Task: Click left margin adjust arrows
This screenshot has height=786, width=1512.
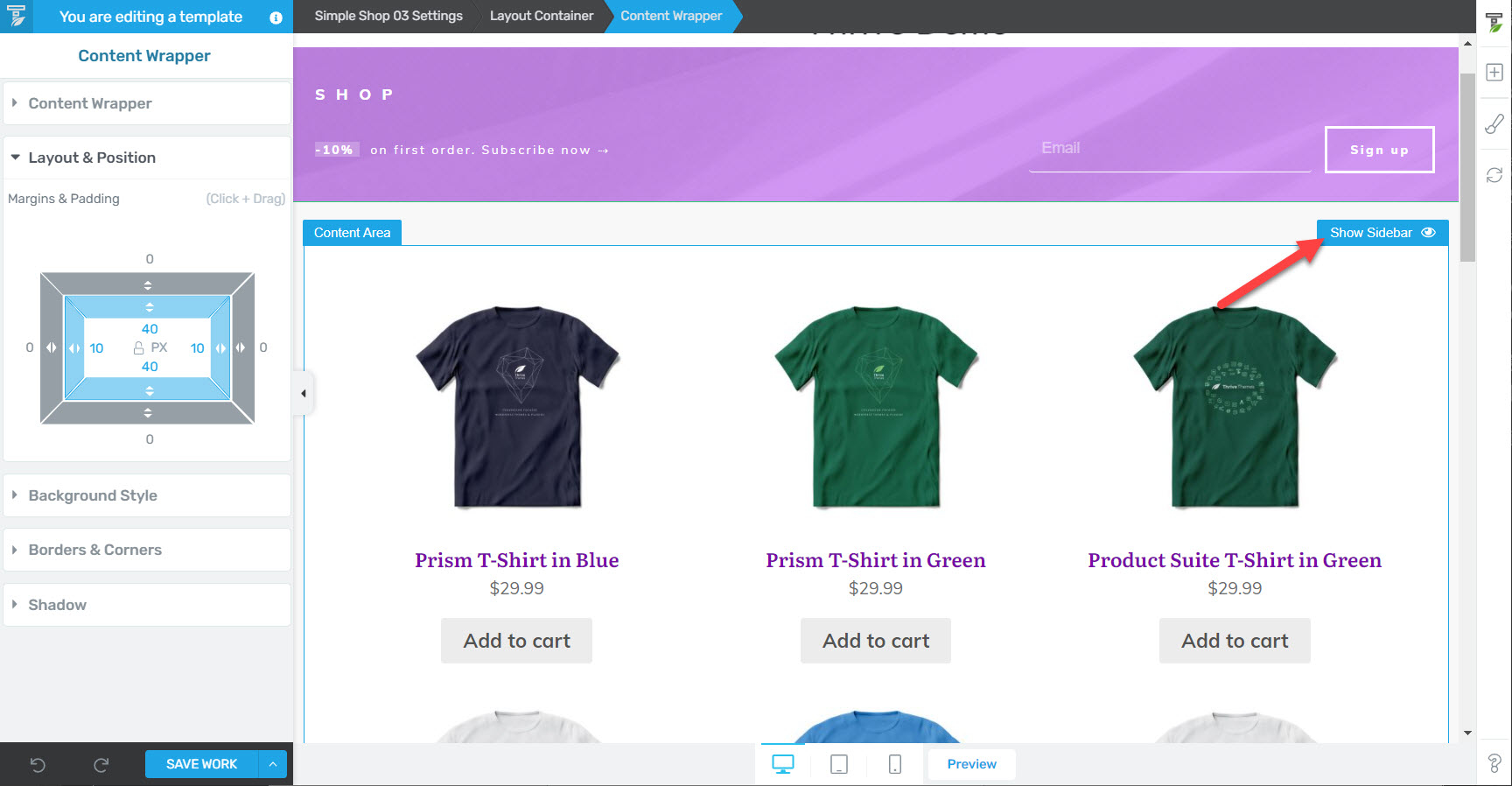Action: click(52, 347)
